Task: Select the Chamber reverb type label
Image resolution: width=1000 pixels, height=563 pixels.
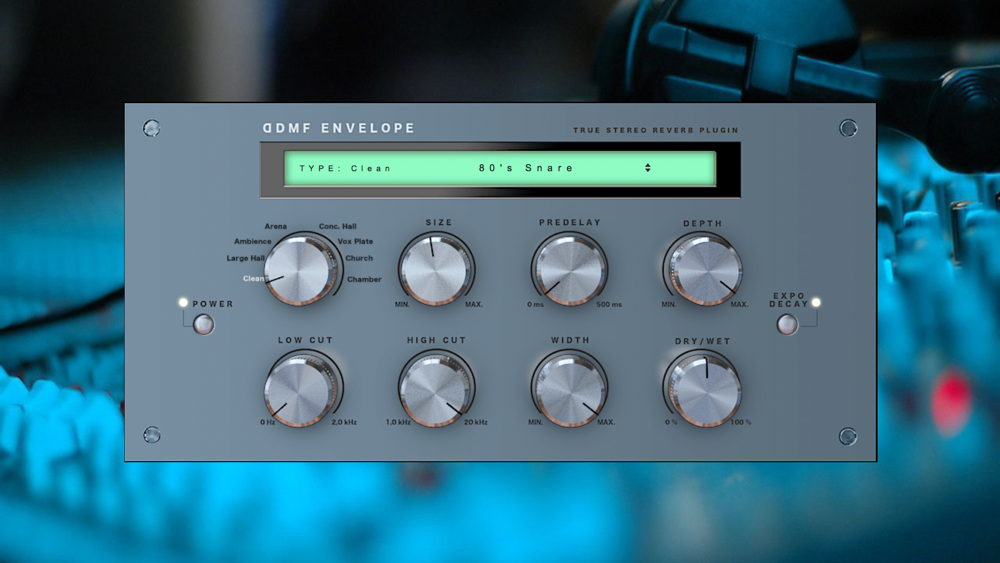Action: click(x=364, y=279)
